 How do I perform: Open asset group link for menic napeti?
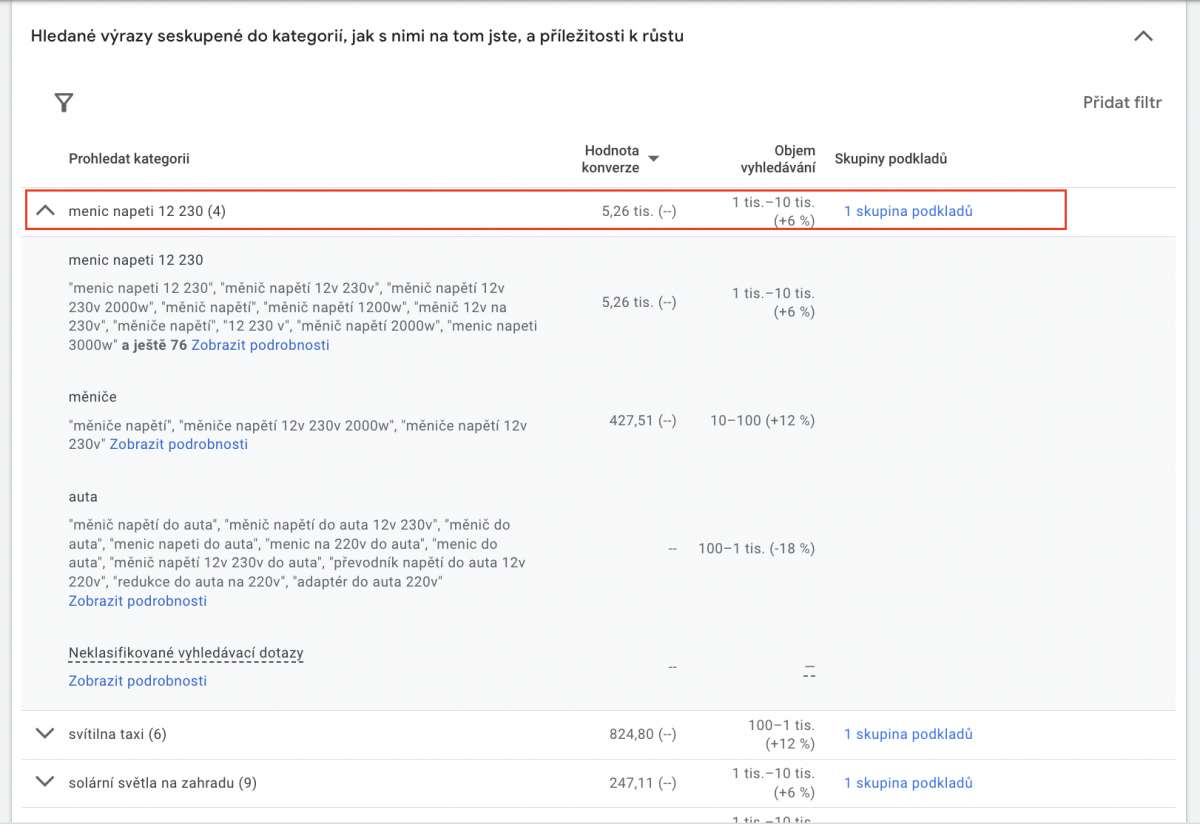pos(907,211)
